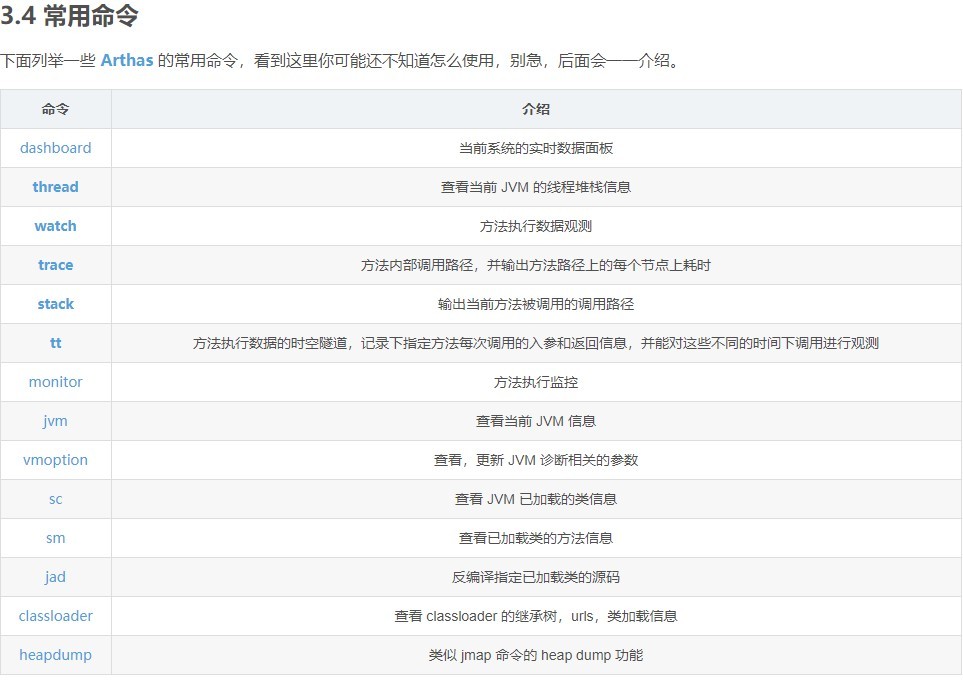This screenshot has width=963, height=685.
Task: Click the 3.4 常用命令 section heading
Action: (69, 17)
